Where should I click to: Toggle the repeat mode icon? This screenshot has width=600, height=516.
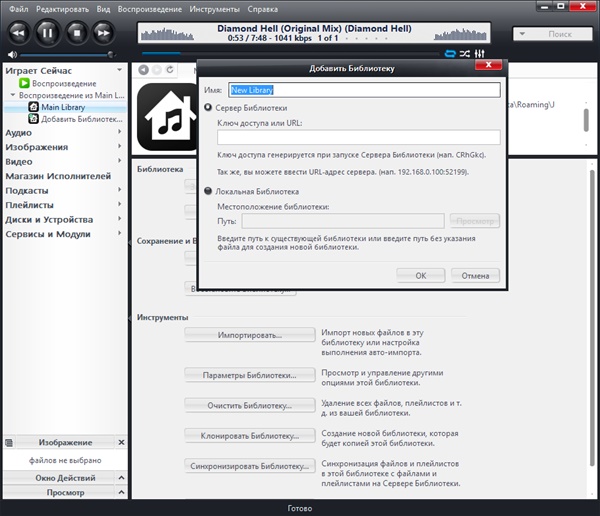tap(450, 53)
